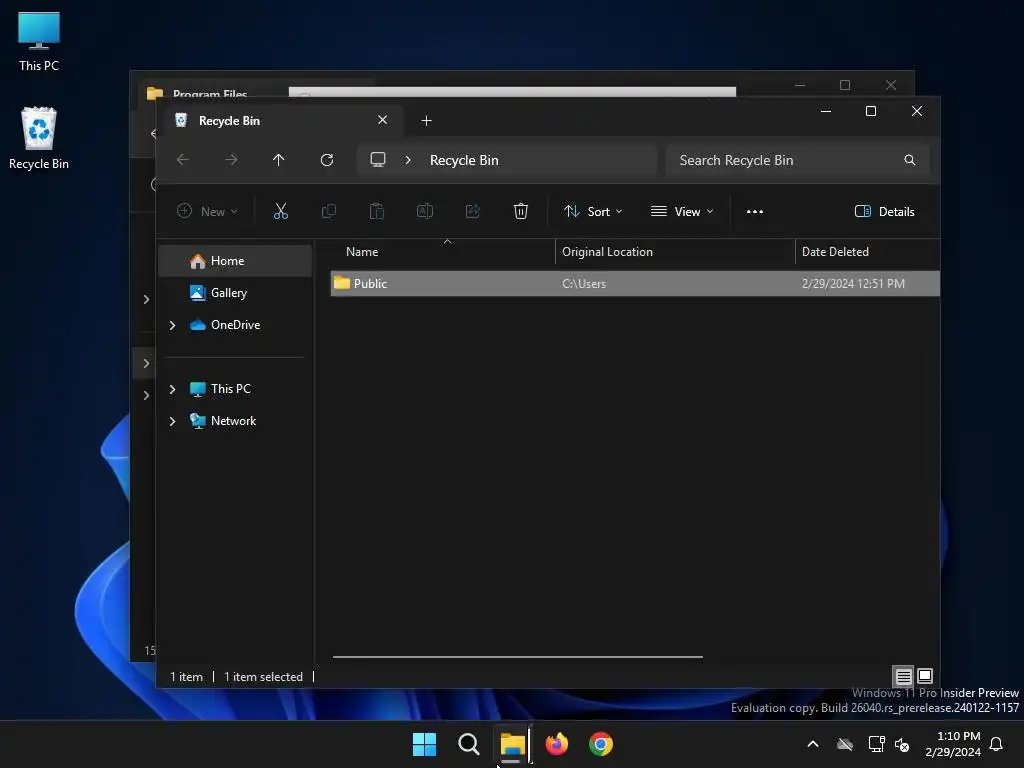Screen dimensions: 1024x768
Task: Click Recycle Bin in the address bar
Action: pyautogui.click(x=464, y=161)
